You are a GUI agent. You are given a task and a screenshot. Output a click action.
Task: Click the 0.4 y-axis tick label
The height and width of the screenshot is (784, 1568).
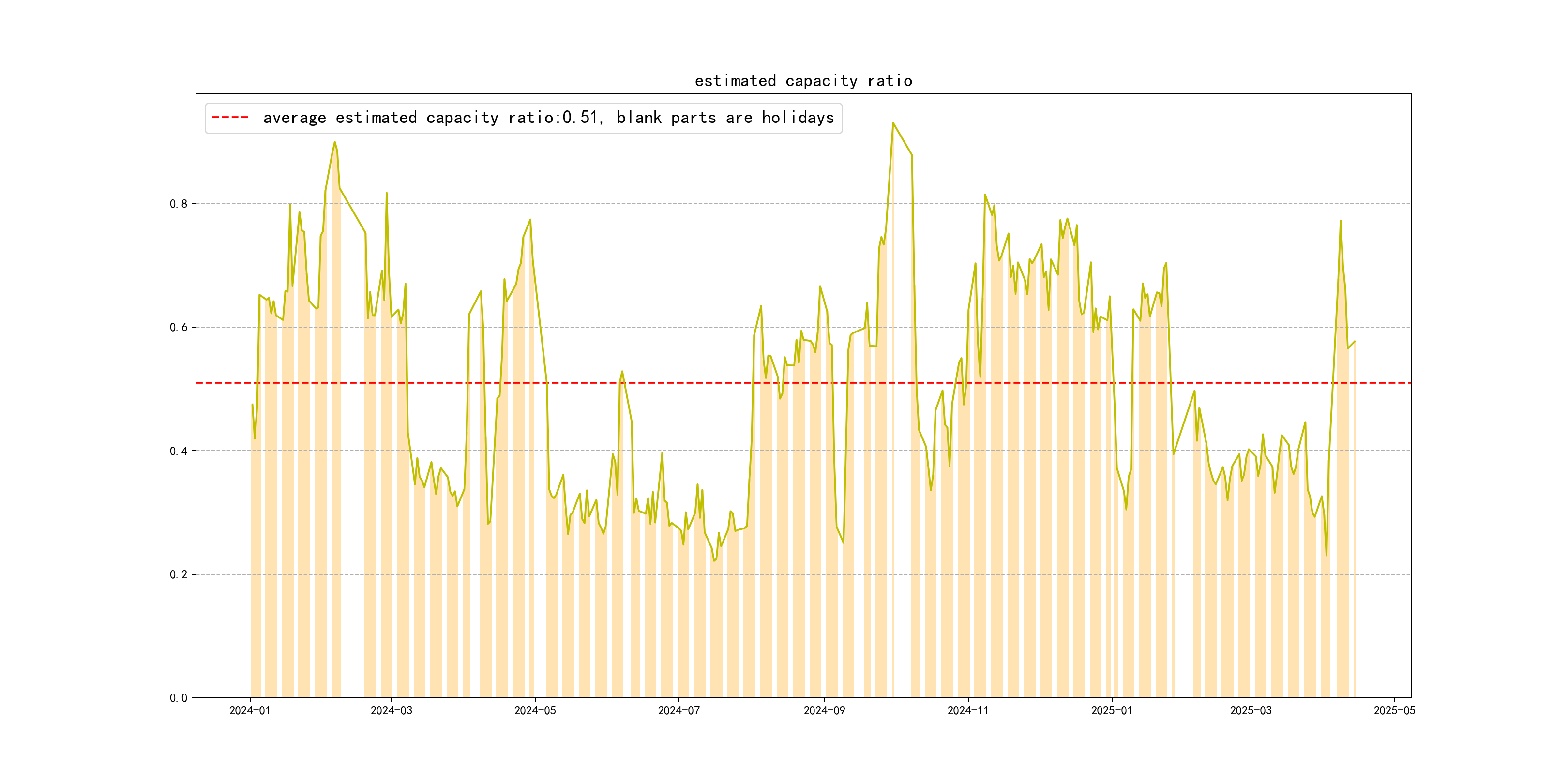[x=179, y=451]
